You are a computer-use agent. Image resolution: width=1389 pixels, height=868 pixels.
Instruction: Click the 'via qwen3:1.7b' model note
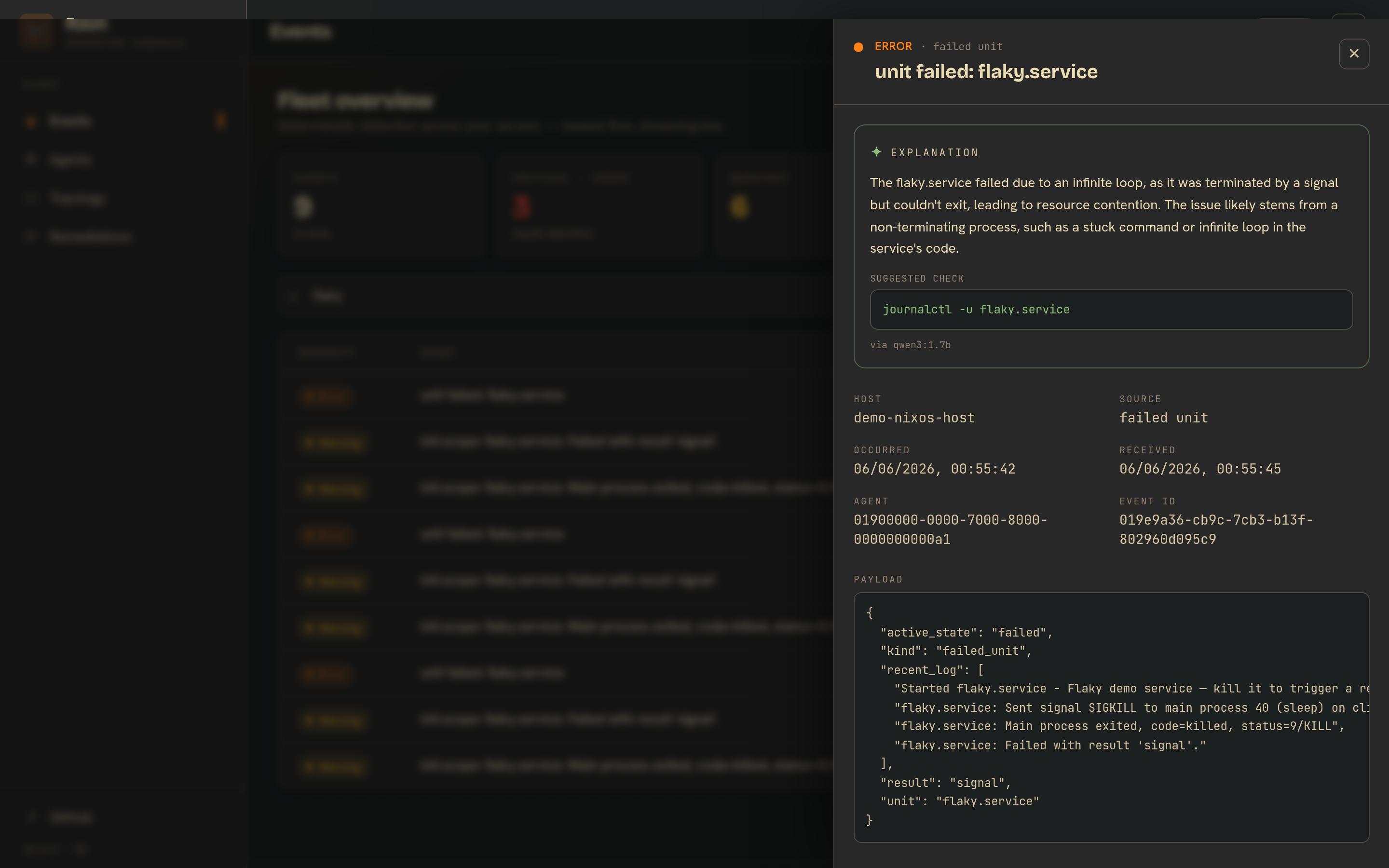910,345
